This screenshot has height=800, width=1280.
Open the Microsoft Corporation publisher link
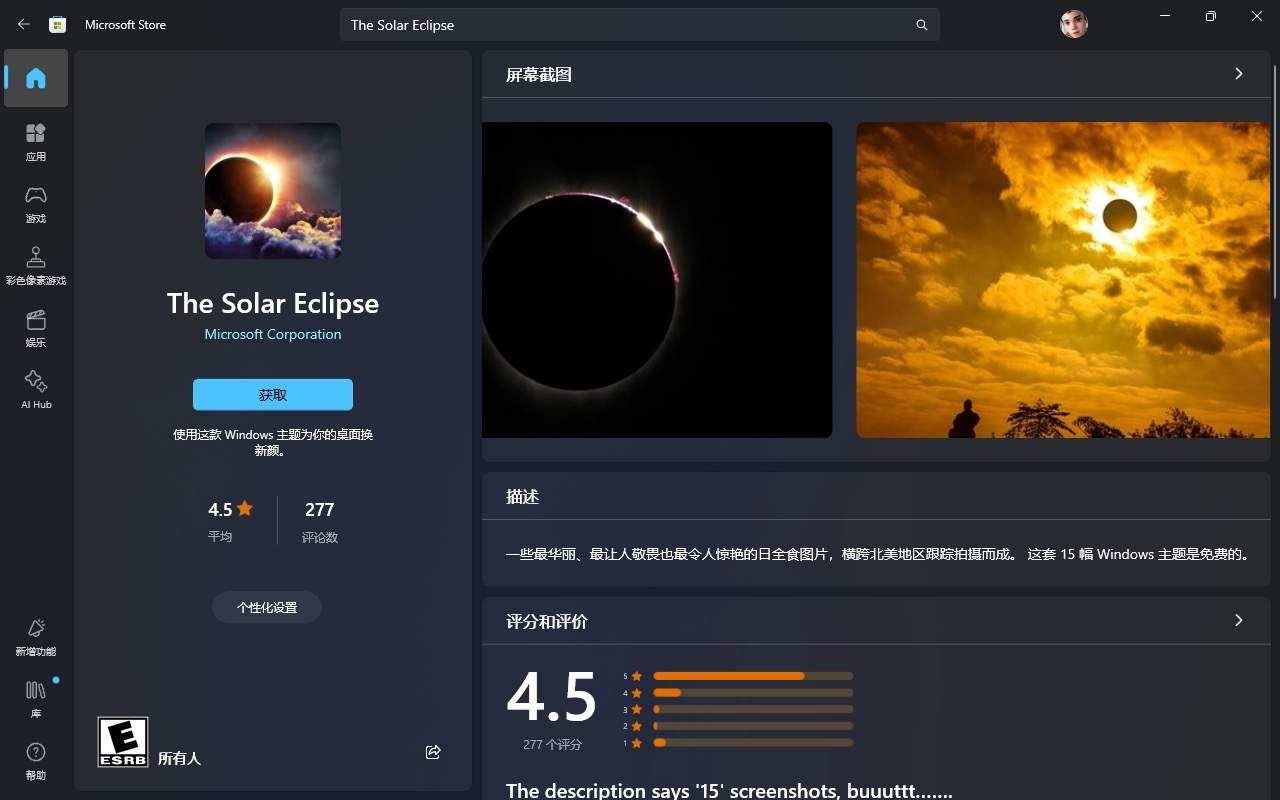pos(272,334)
